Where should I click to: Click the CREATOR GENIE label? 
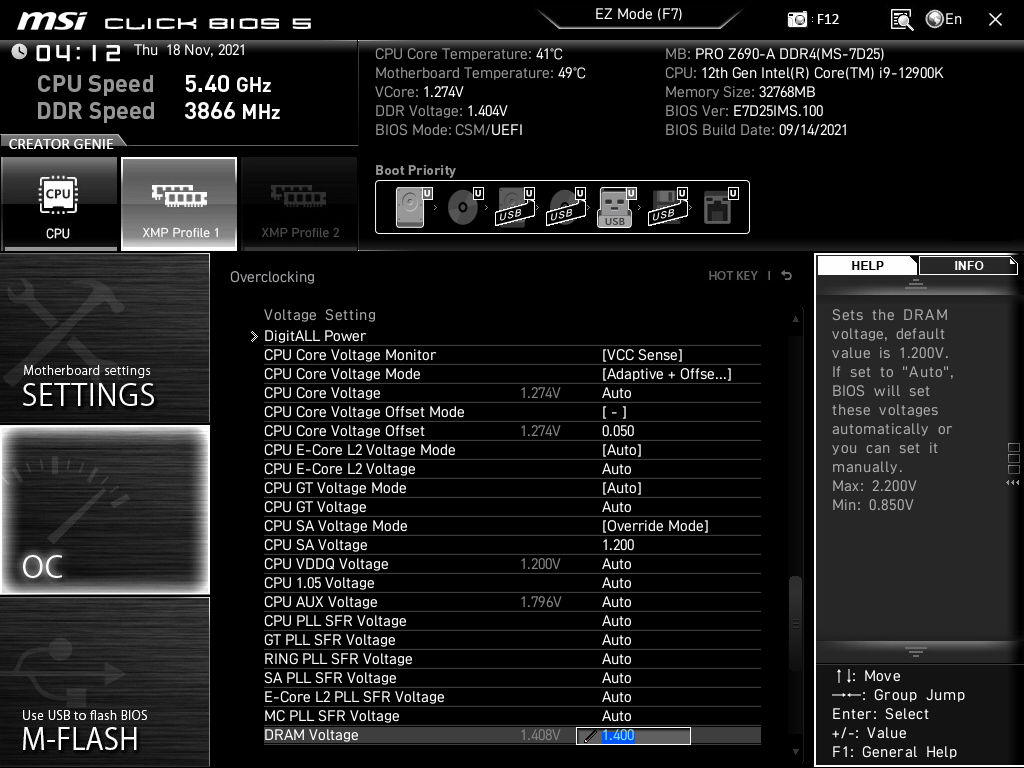pyautogui.click(x=61, y=144)
